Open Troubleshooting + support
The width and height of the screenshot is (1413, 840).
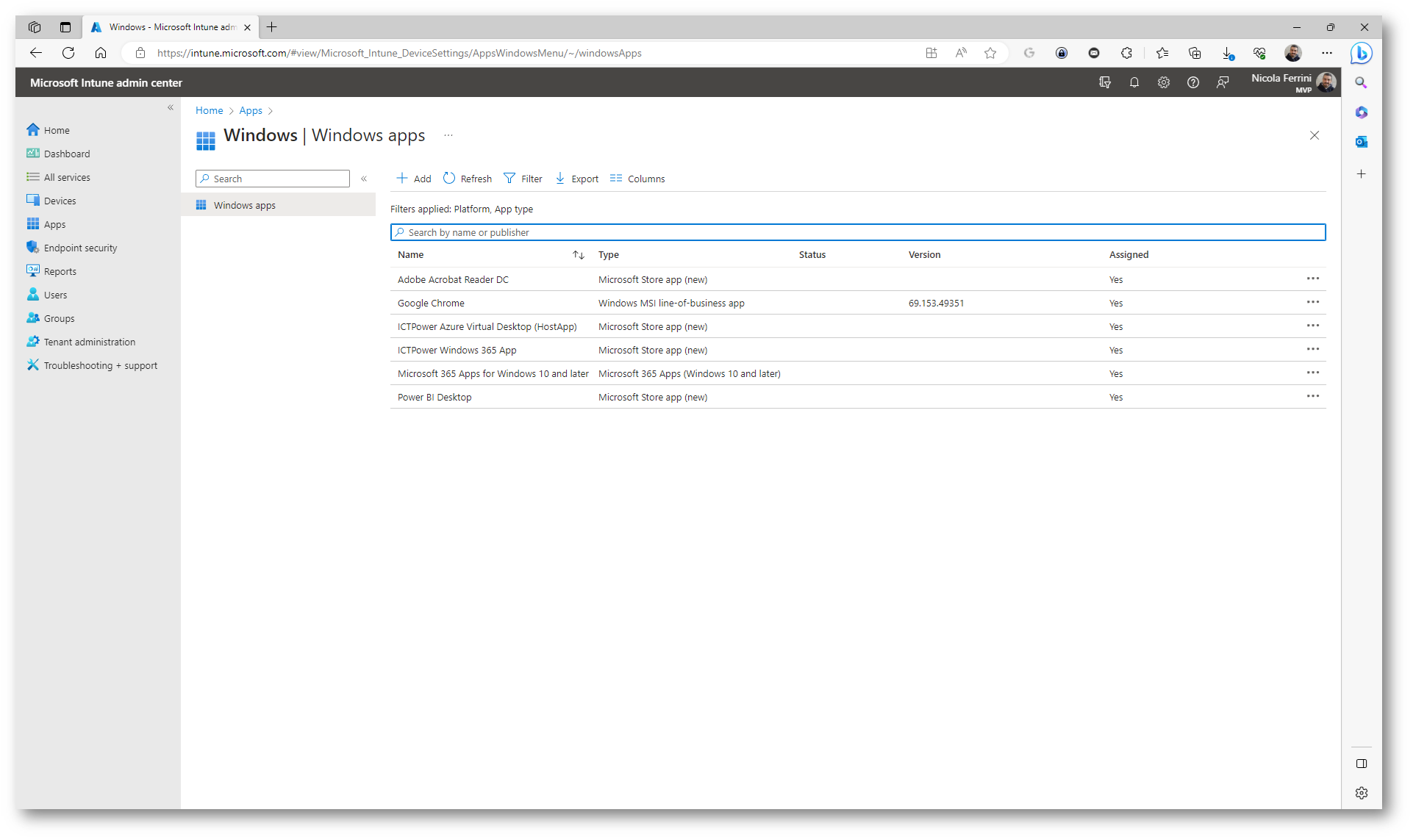(x=92, y=365)
